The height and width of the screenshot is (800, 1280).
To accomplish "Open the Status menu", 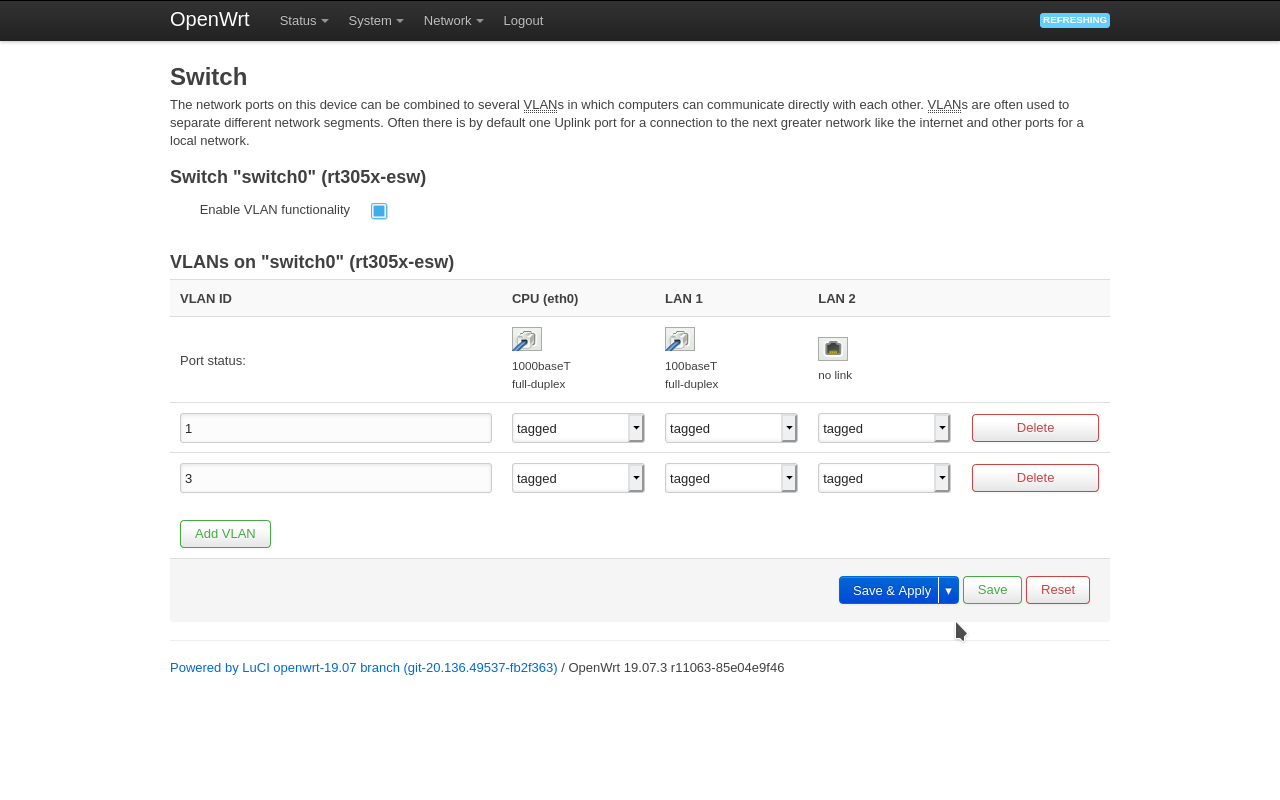I will 304,20.
